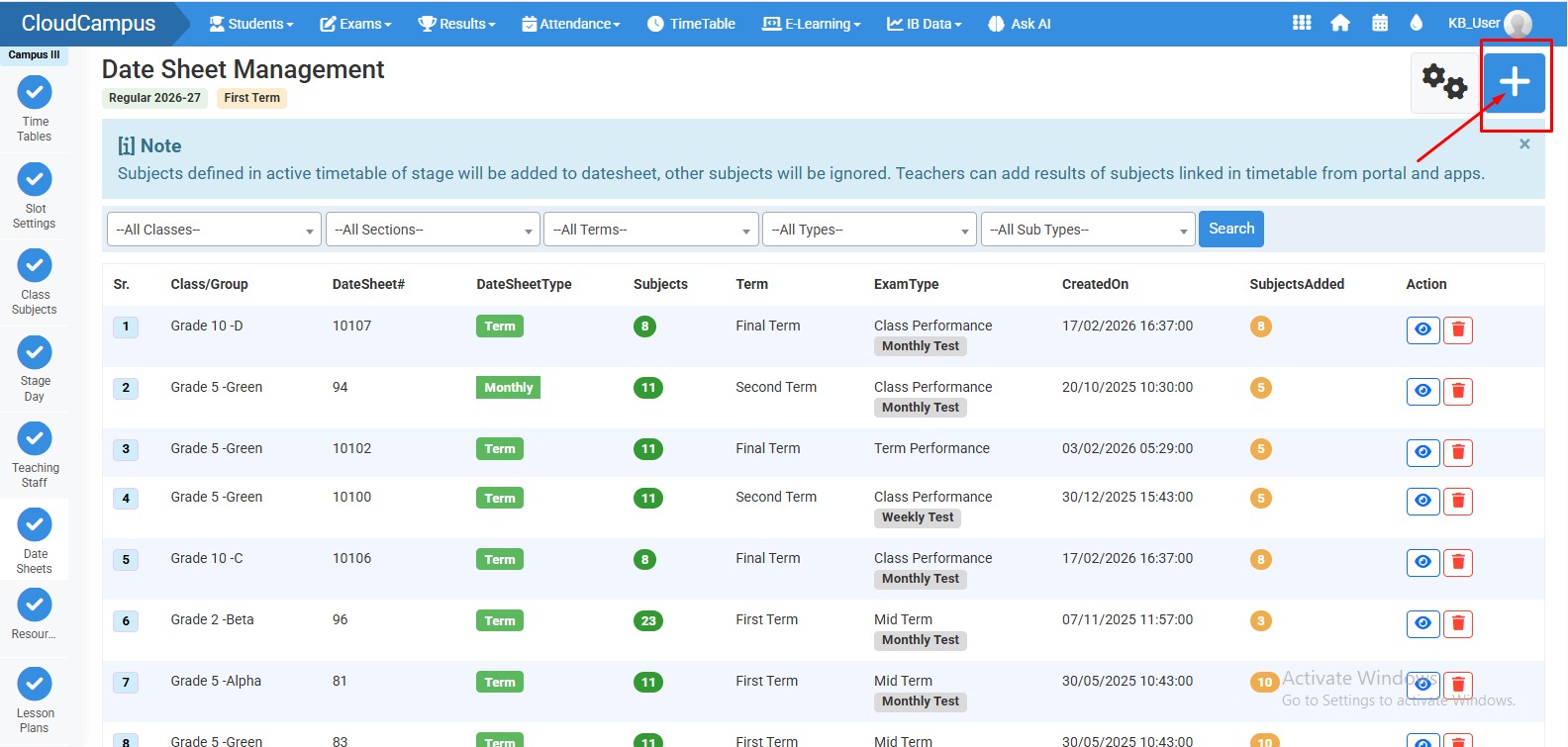Expand the All Types dropdown
Screen dimensions: 1568x747
click(x=869, y=230)
